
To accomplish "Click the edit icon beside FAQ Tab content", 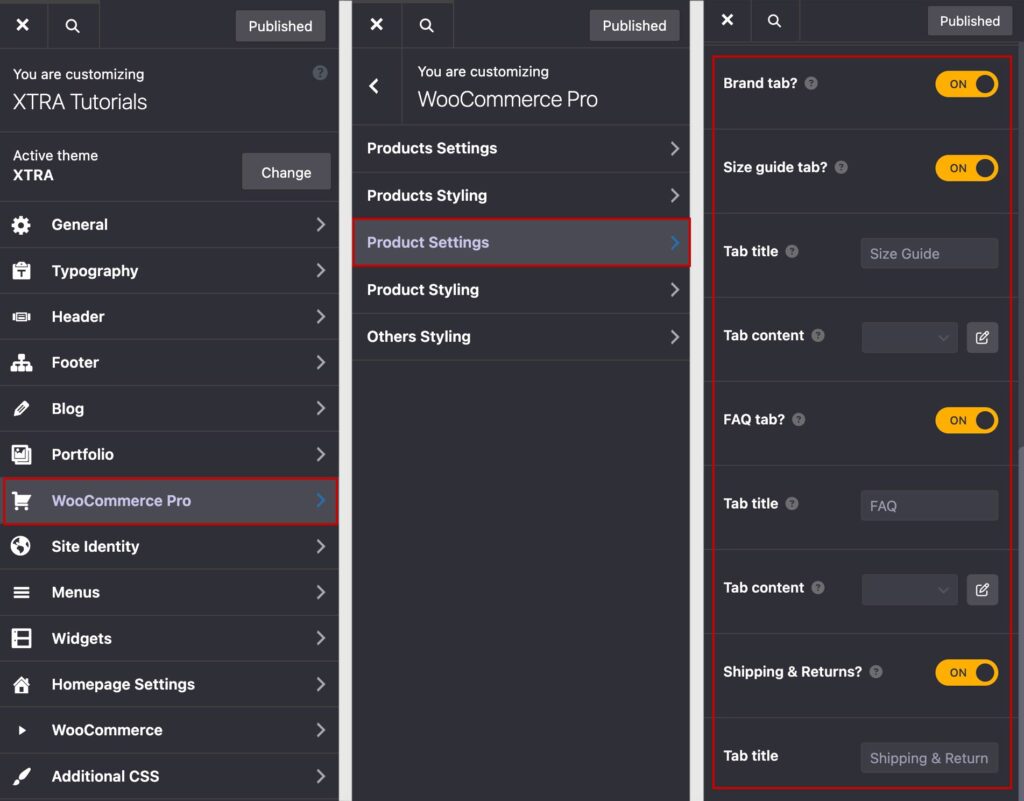I will click(x=982, y=589).
